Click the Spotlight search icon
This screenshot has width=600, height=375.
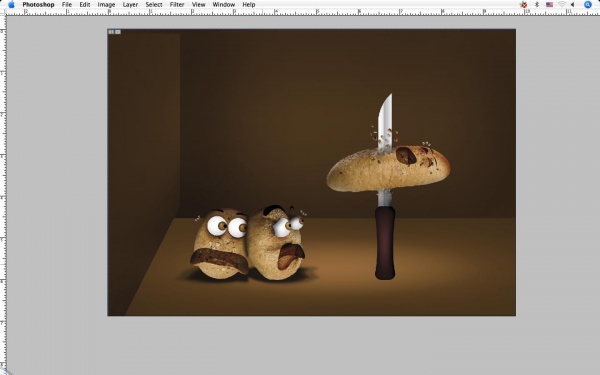(588, 5)
